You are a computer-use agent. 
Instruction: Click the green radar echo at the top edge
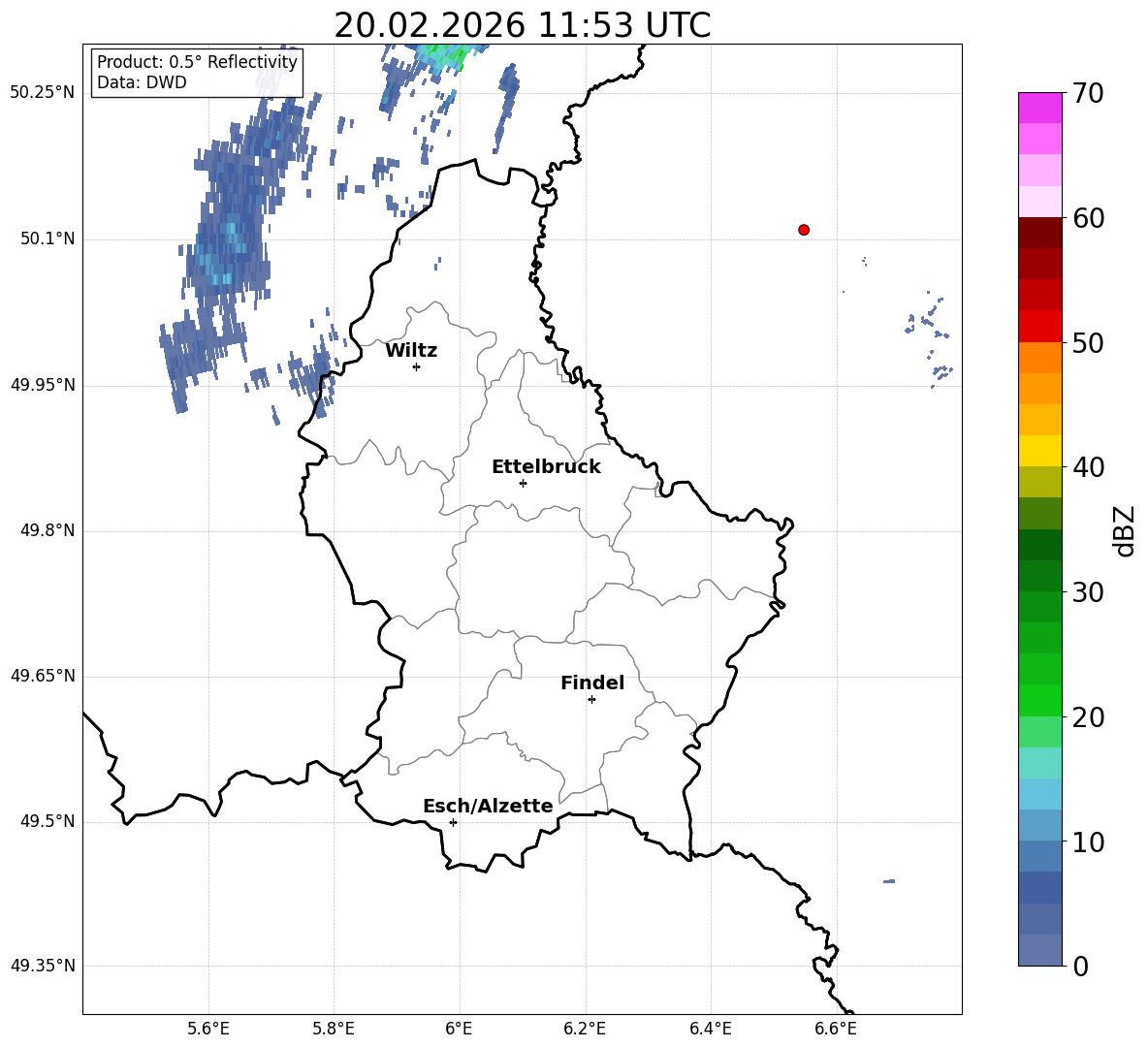449,56
